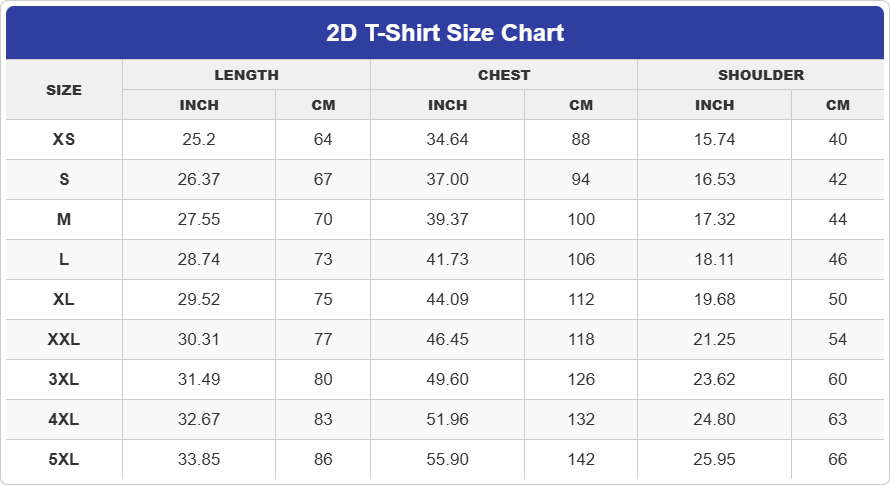Viewport: 890px width, 485px height.
Task: Select the 5XL size row label
Action: 64,460
